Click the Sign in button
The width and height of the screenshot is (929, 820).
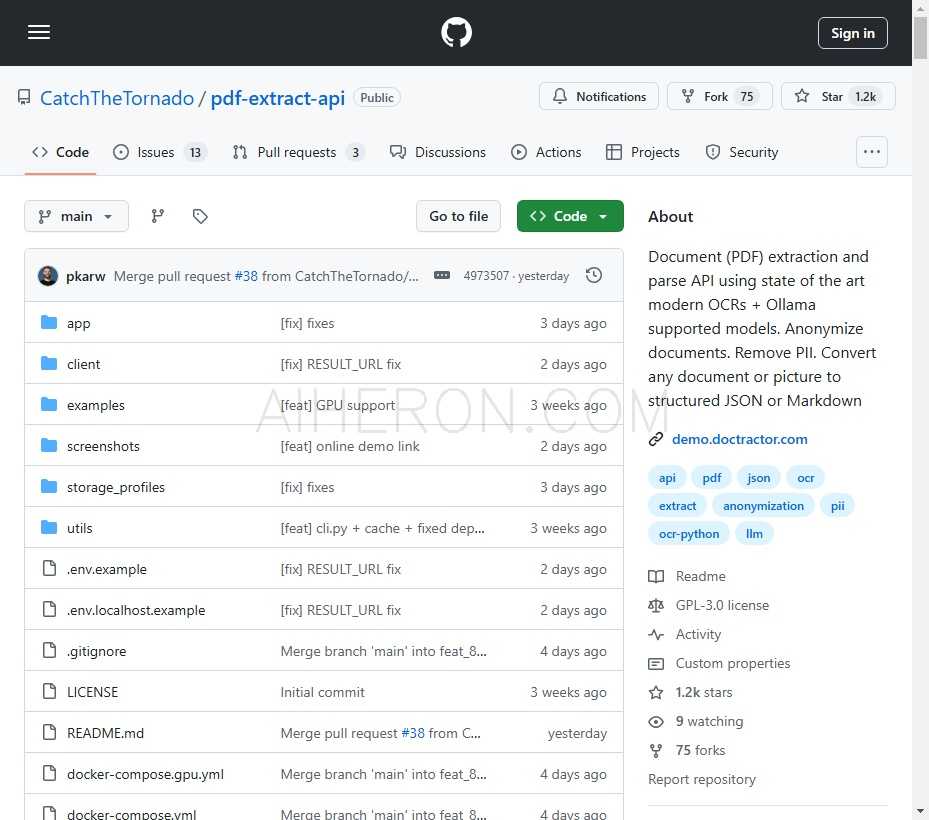853,33
